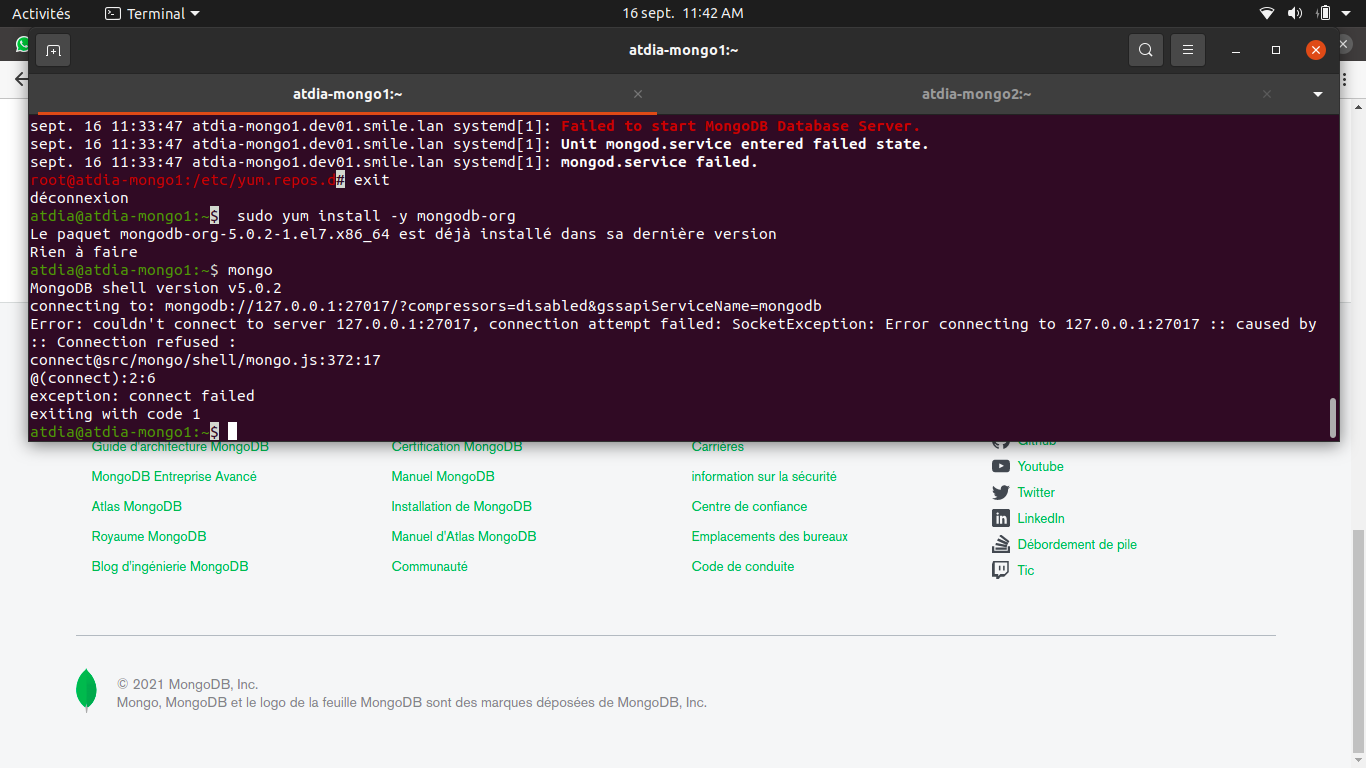Viewport: 1366px width, 768px height.
Task: Open a new terminal tab
Action: [53, 50]
